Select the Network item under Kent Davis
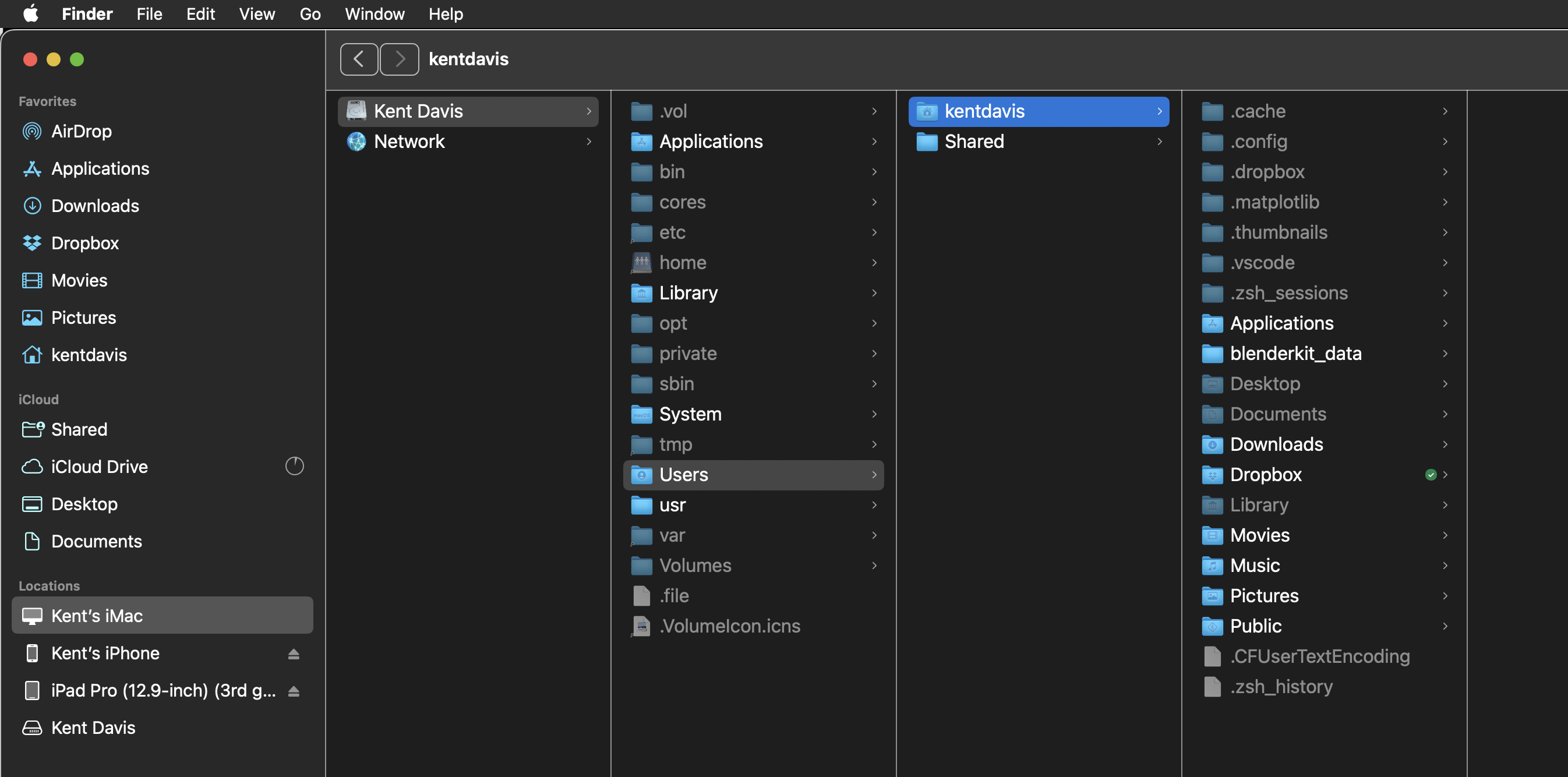The width and height of the screenshot is (1568, 777). (x=409, y=141)
